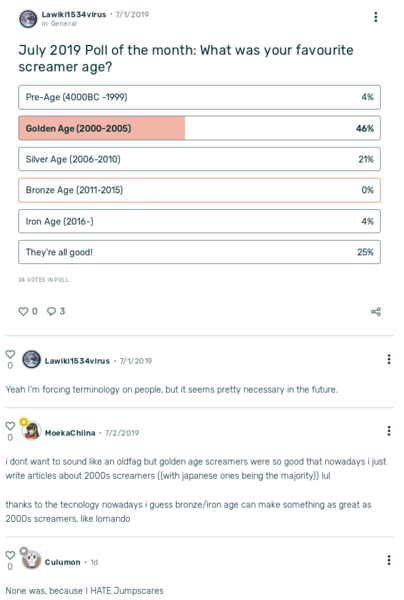Open options menu on Lawiki1534virus's comment
The width and height of the screenshot is (404, 600).
pos(389,359)
